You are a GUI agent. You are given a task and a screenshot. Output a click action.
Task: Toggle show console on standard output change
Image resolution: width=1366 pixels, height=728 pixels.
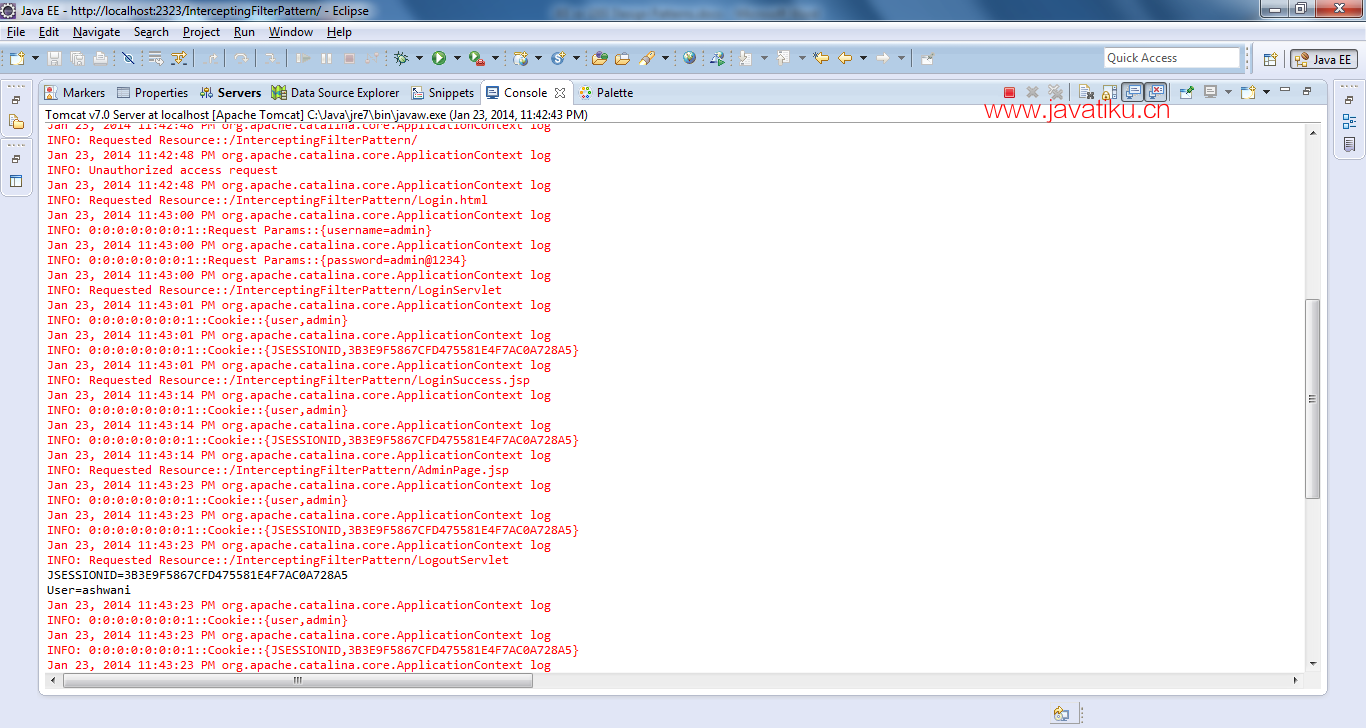[x=1133, y=92]
